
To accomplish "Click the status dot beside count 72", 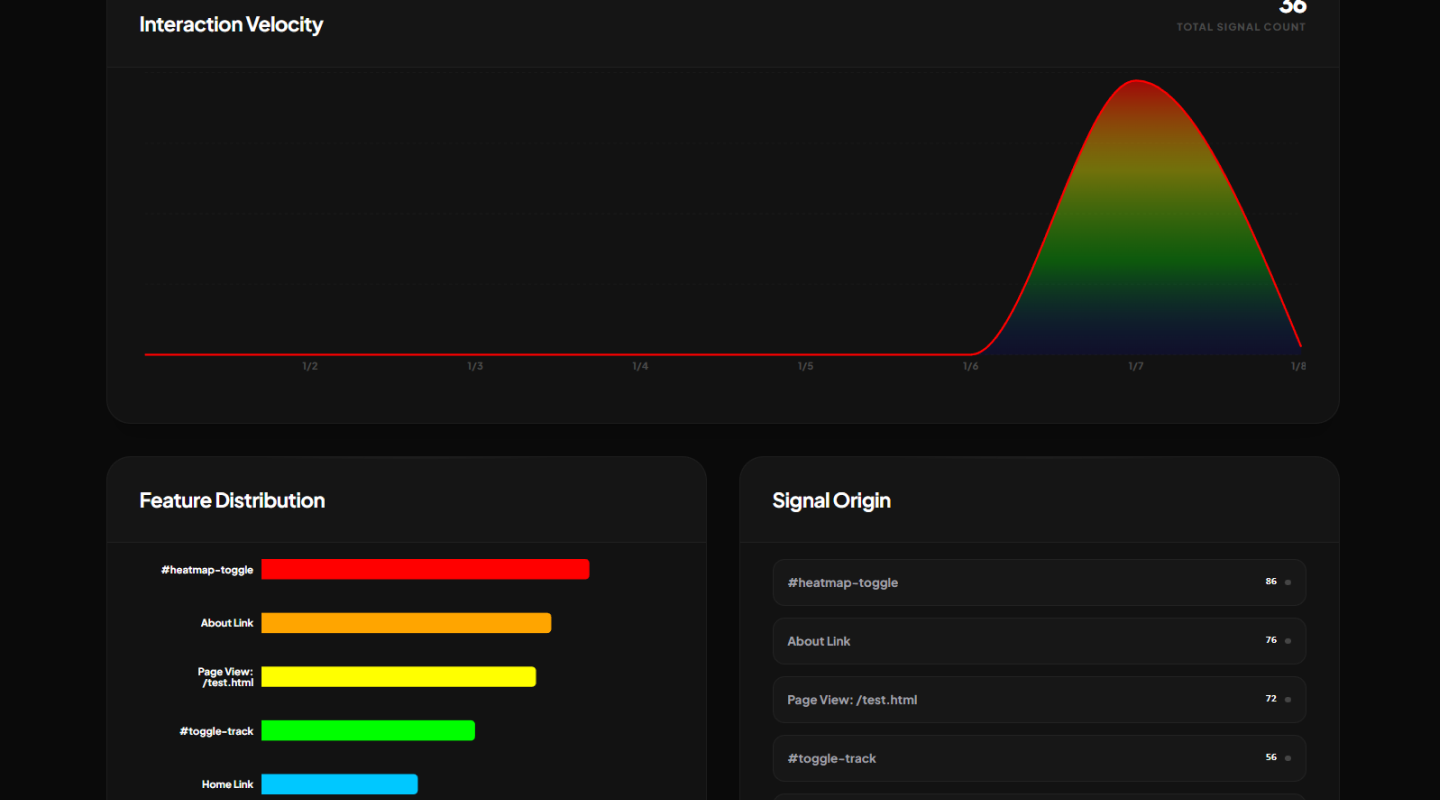I will [1287, 699].
